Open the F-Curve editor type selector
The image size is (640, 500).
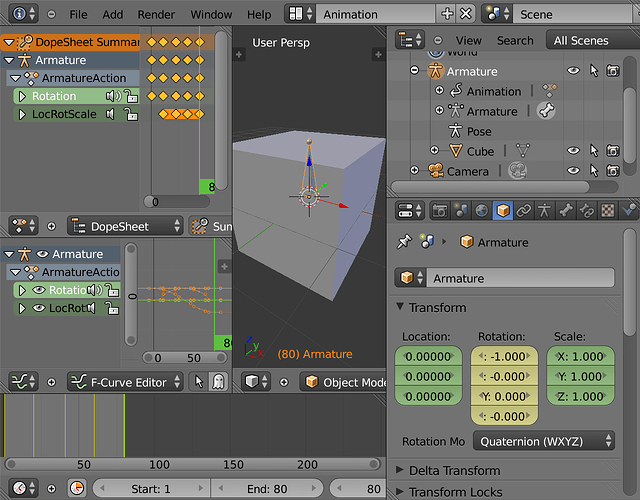[23, 382]
